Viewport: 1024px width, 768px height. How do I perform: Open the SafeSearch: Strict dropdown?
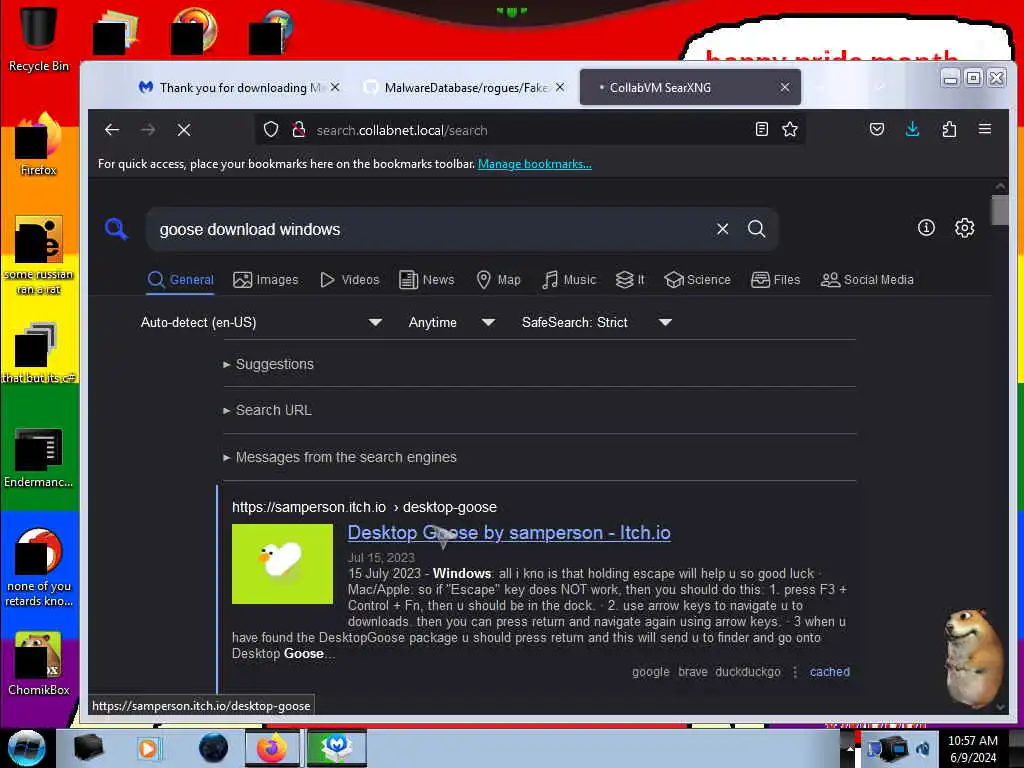(x=596, y=322)
